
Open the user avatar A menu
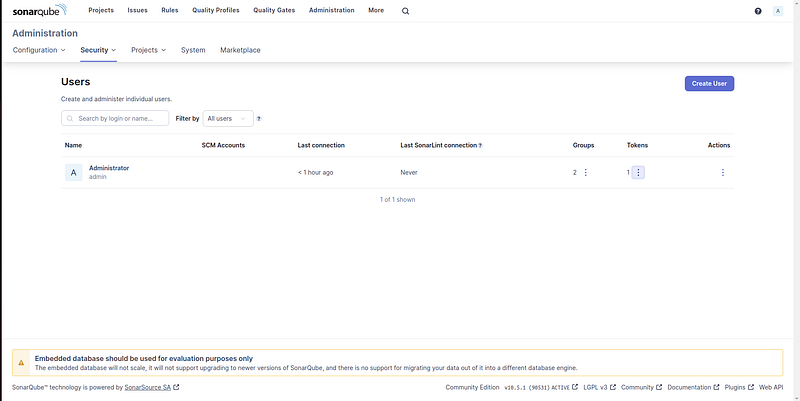coord(778,11)
